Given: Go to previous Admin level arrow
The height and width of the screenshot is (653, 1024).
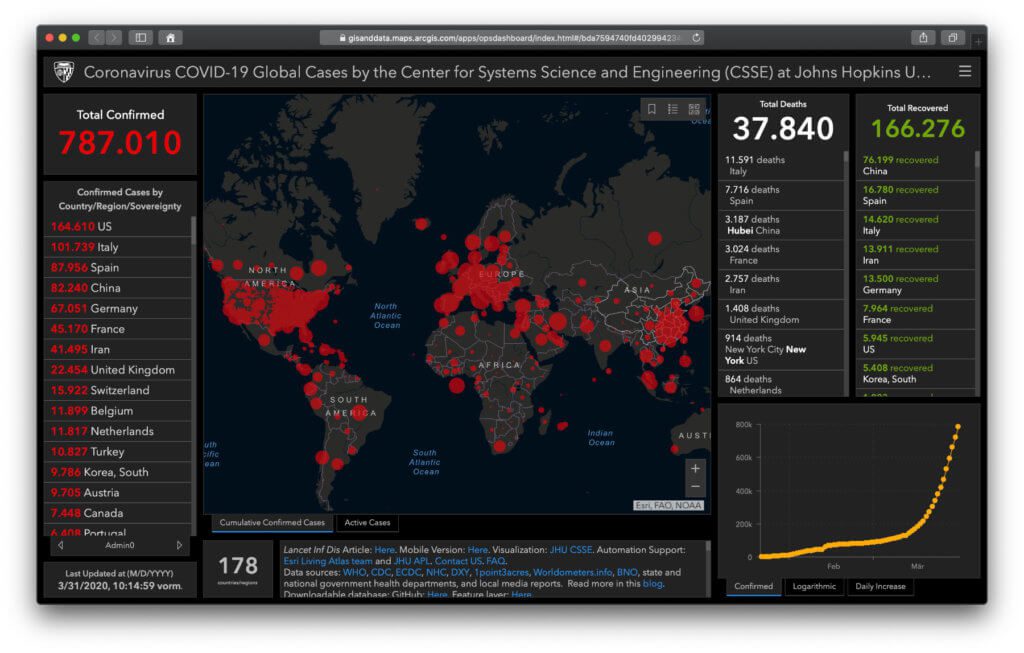Looking at the screenshot, I should click(61, 545).
